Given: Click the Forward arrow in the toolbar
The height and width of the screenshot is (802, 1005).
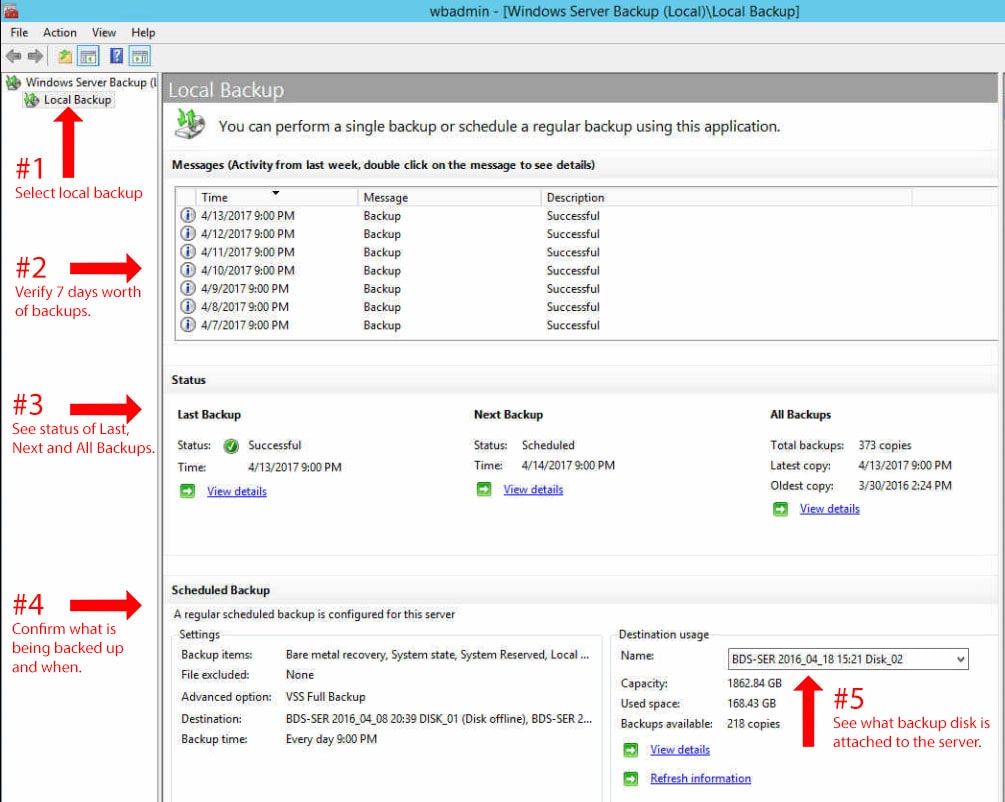Looking at the screenshot, I should click(35, 56).
